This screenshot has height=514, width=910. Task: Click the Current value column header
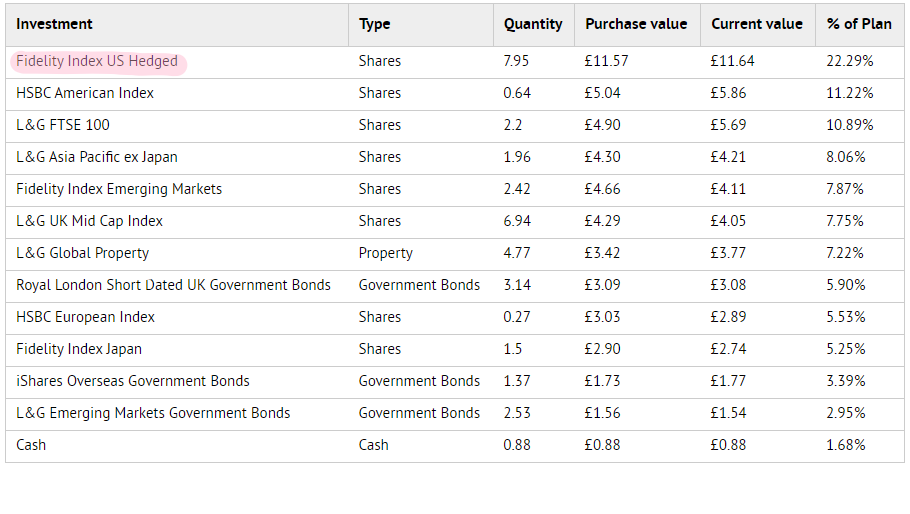coord(757,24)
